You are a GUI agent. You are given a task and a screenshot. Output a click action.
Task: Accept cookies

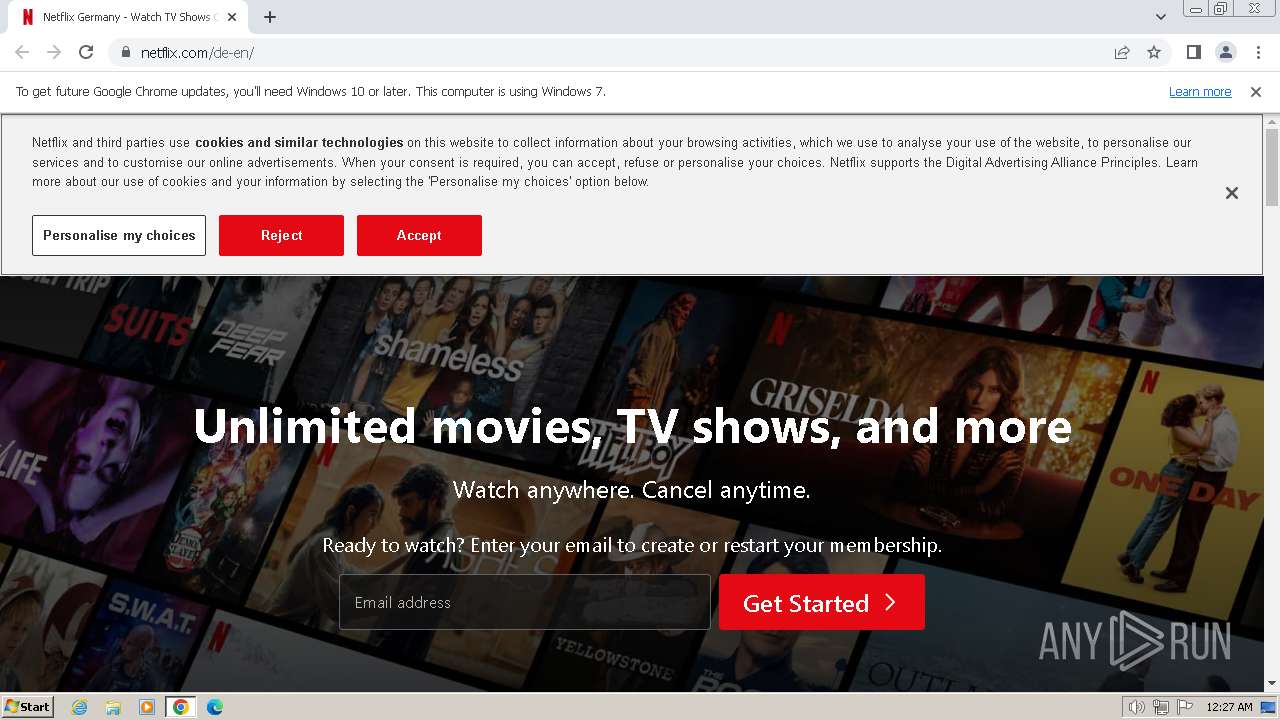tap(419, 235)
